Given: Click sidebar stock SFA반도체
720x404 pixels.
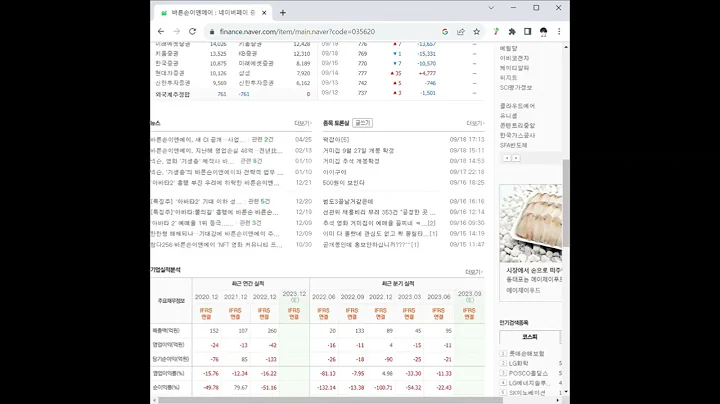Looking at the screenshot, I should [x=513, y=145].
